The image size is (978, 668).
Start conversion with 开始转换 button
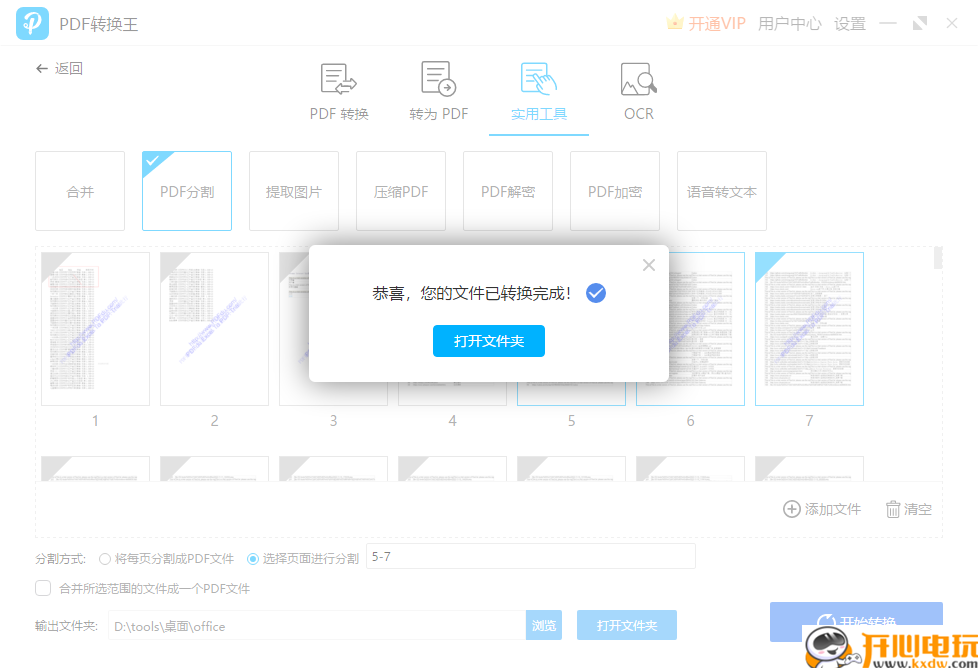click(x=856, y=621)
